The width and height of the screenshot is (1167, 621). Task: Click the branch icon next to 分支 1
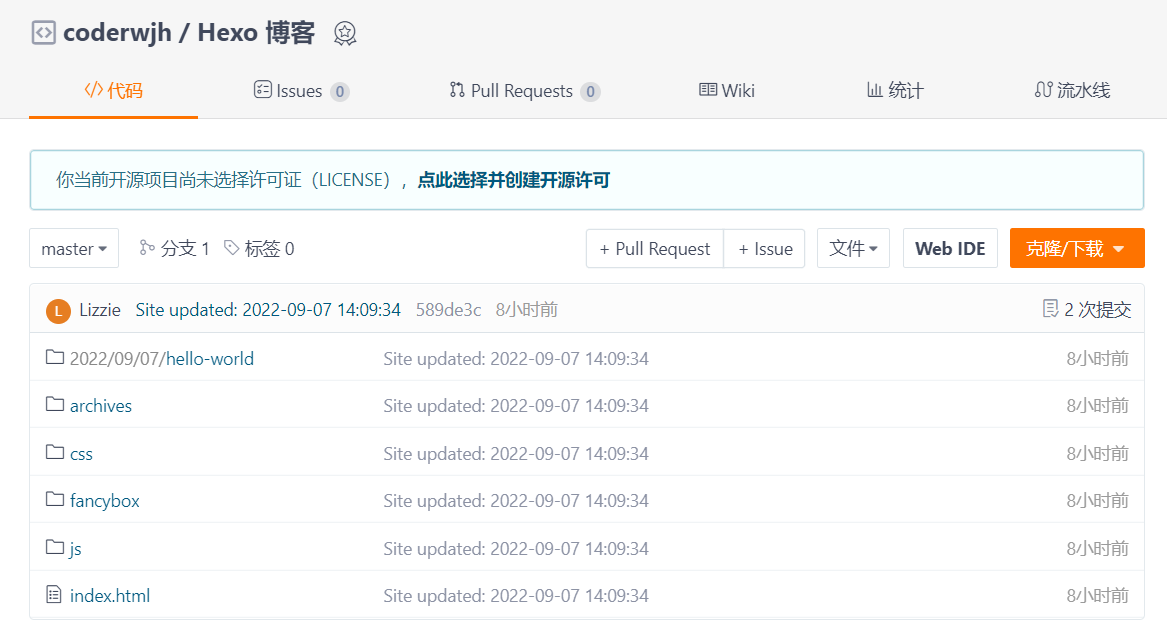[x=147, y=248]
